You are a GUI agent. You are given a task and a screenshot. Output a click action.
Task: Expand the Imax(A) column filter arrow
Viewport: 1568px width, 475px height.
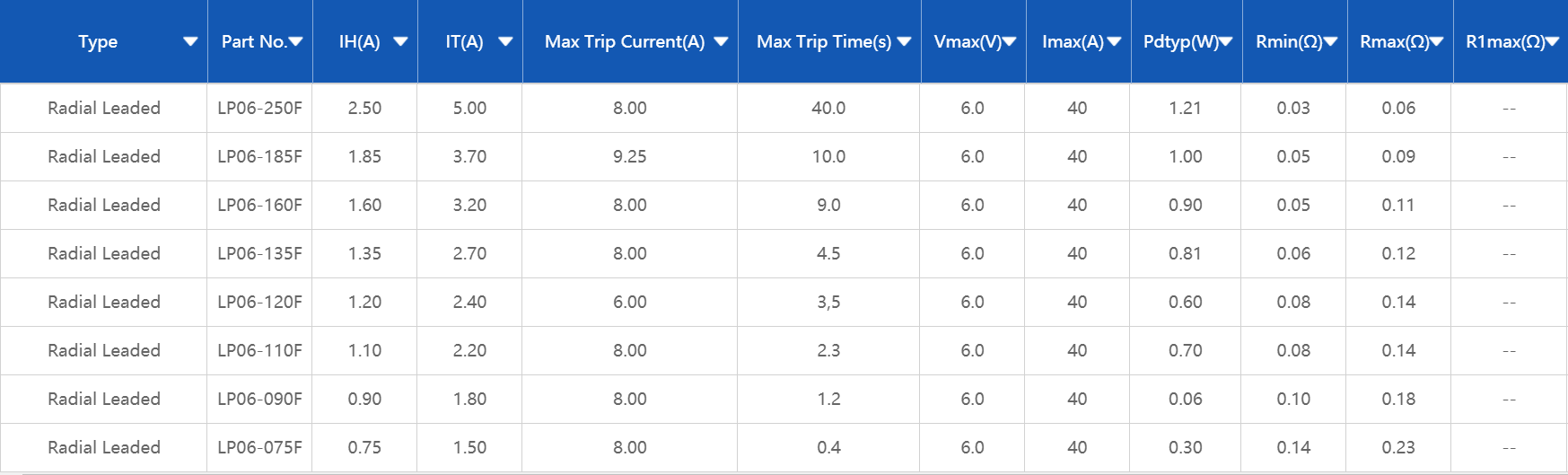coord(1114,41)
